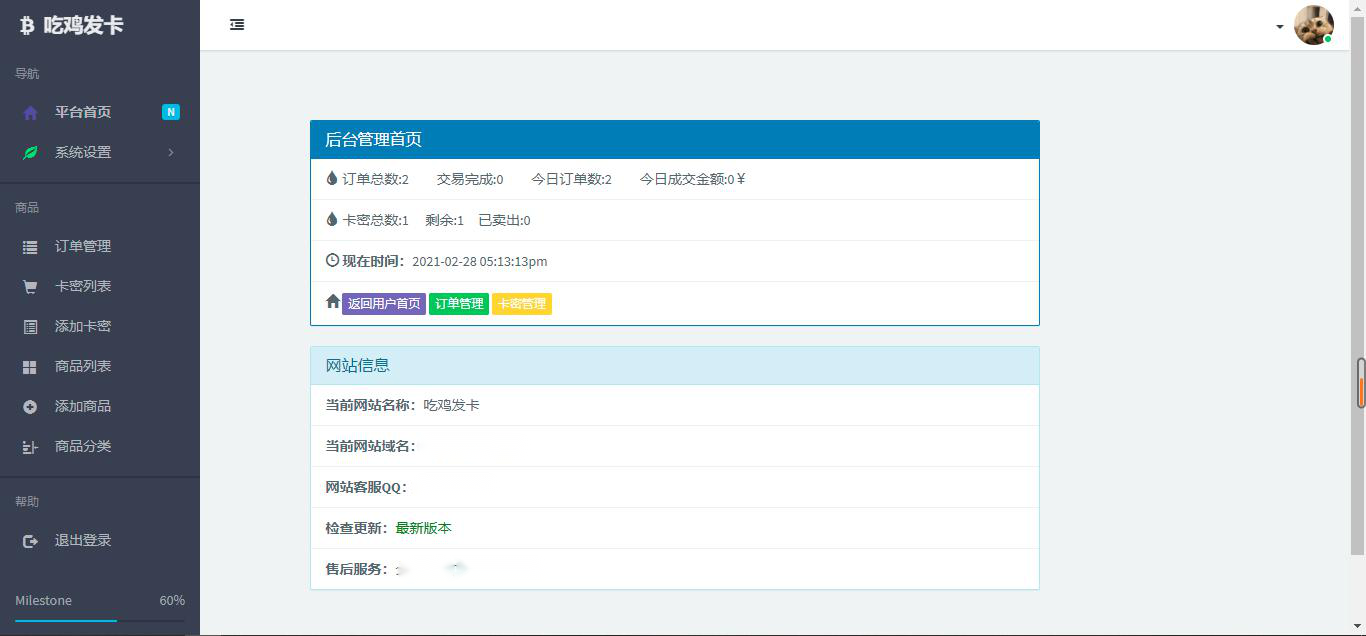Click the shopping cart icon for 卡密列表

coord(30,287)
